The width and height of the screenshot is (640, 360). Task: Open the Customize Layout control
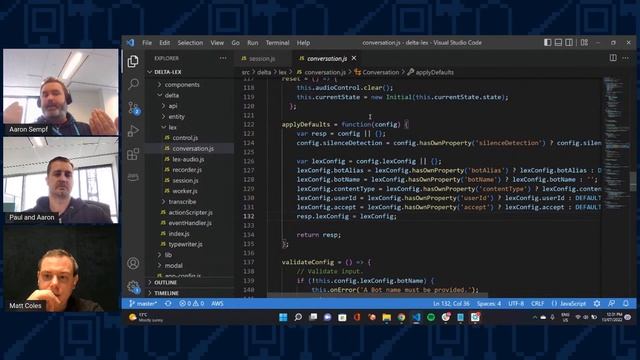[584, 42]
